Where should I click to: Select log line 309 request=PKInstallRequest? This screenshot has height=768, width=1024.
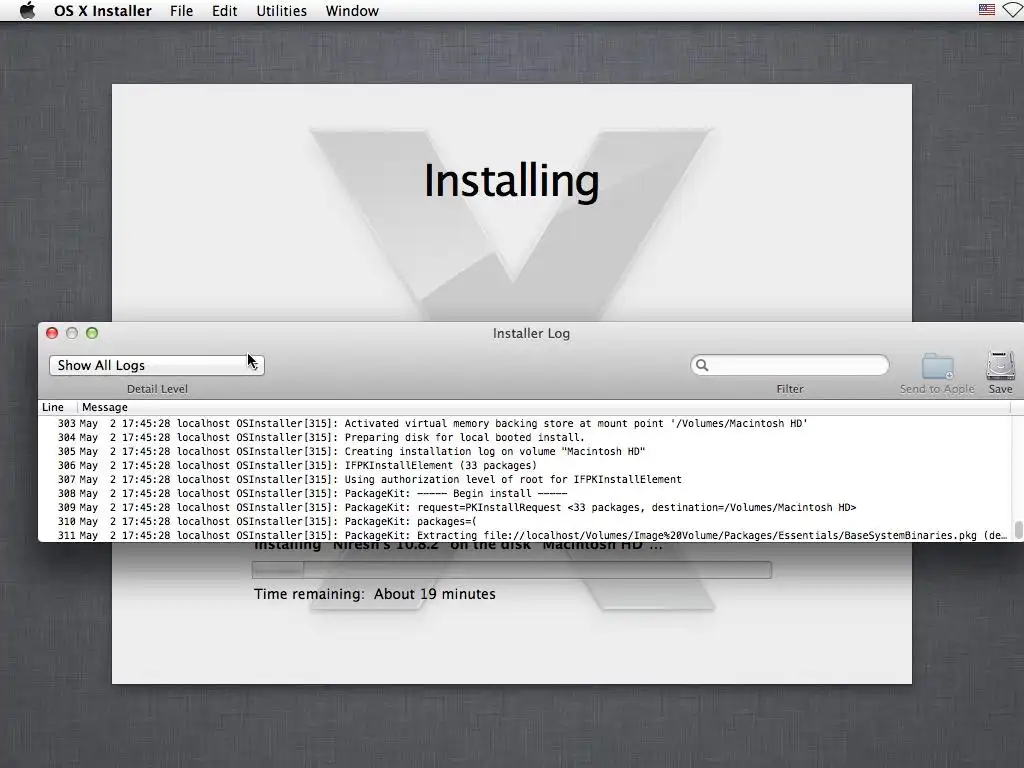pyautogui.click(x=524, y=507)
